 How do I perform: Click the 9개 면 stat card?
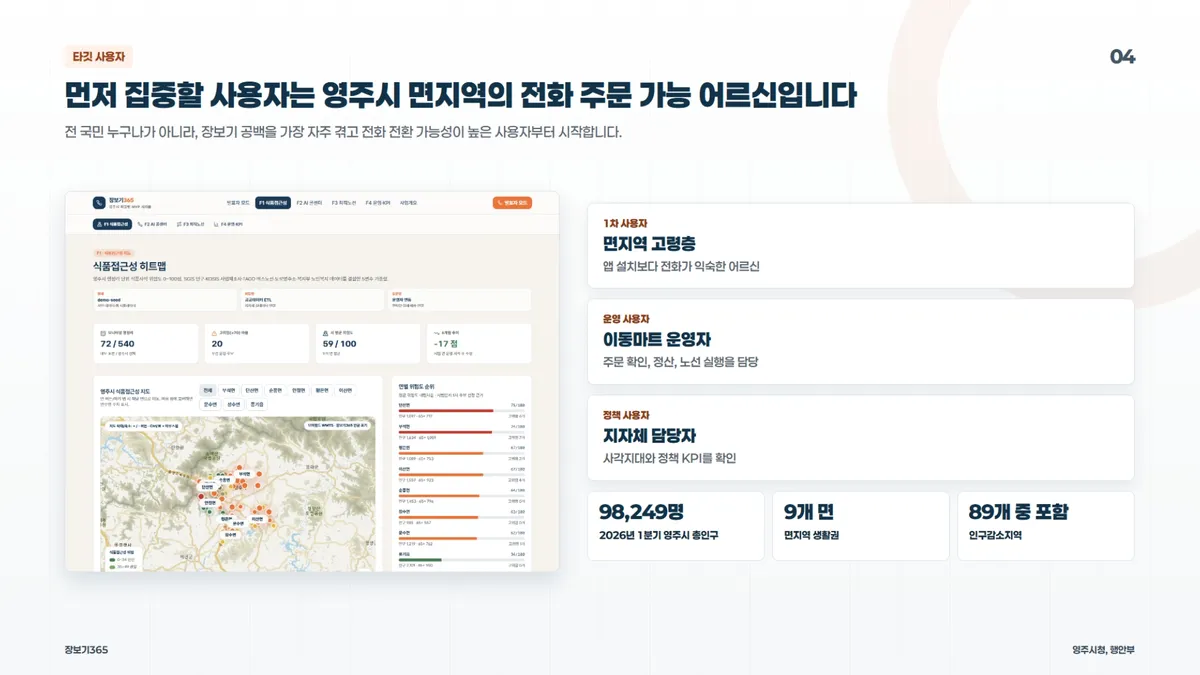coord(861,525)
